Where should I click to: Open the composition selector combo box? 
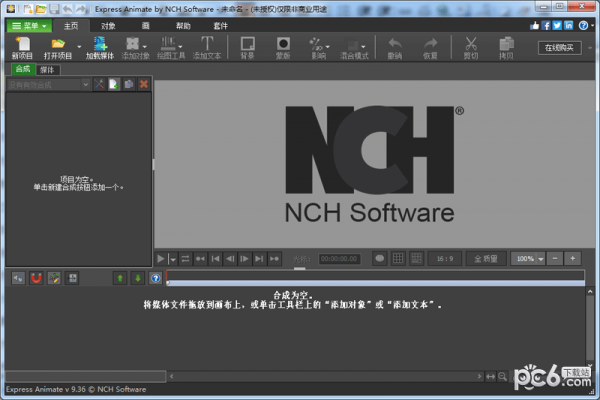pyautogui.click(x=48, y=85)
